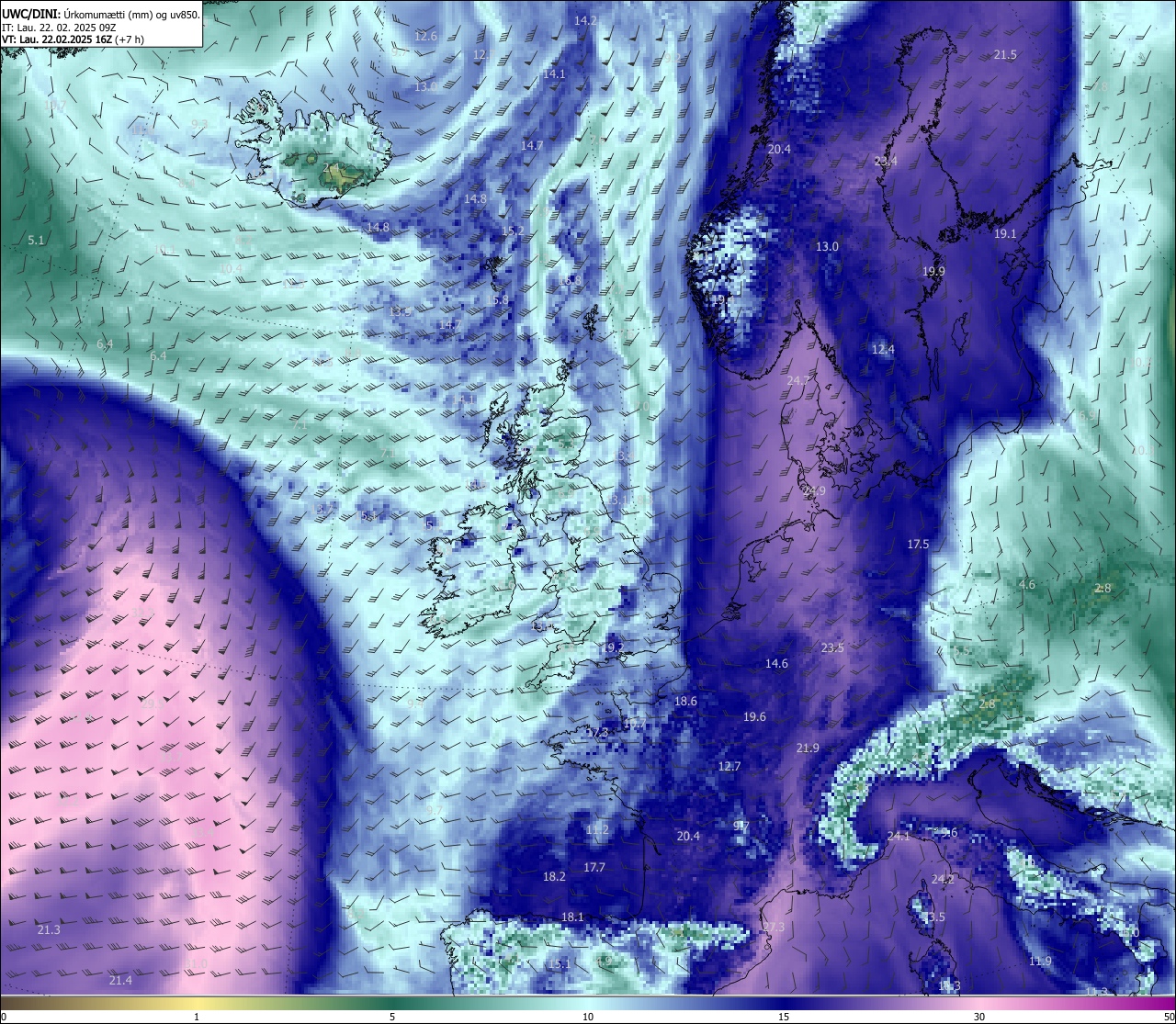Viewport: 1176px width, 1024px height.
Task: Select the colorbar tick label 10
Action: pos(588,1017)
